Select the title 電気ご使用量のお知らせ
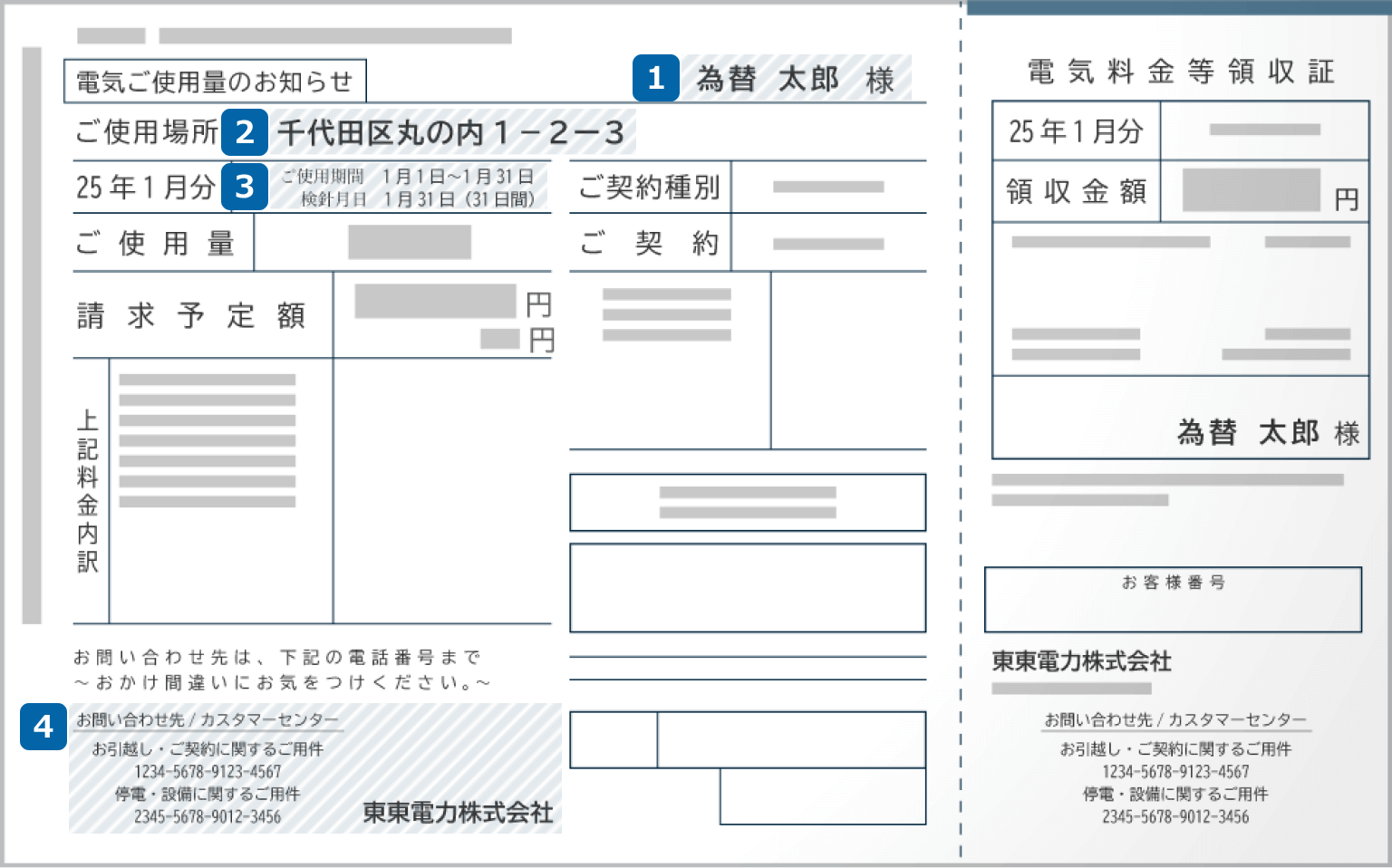This screenshot has height=868, width=1392. (215, 82)
